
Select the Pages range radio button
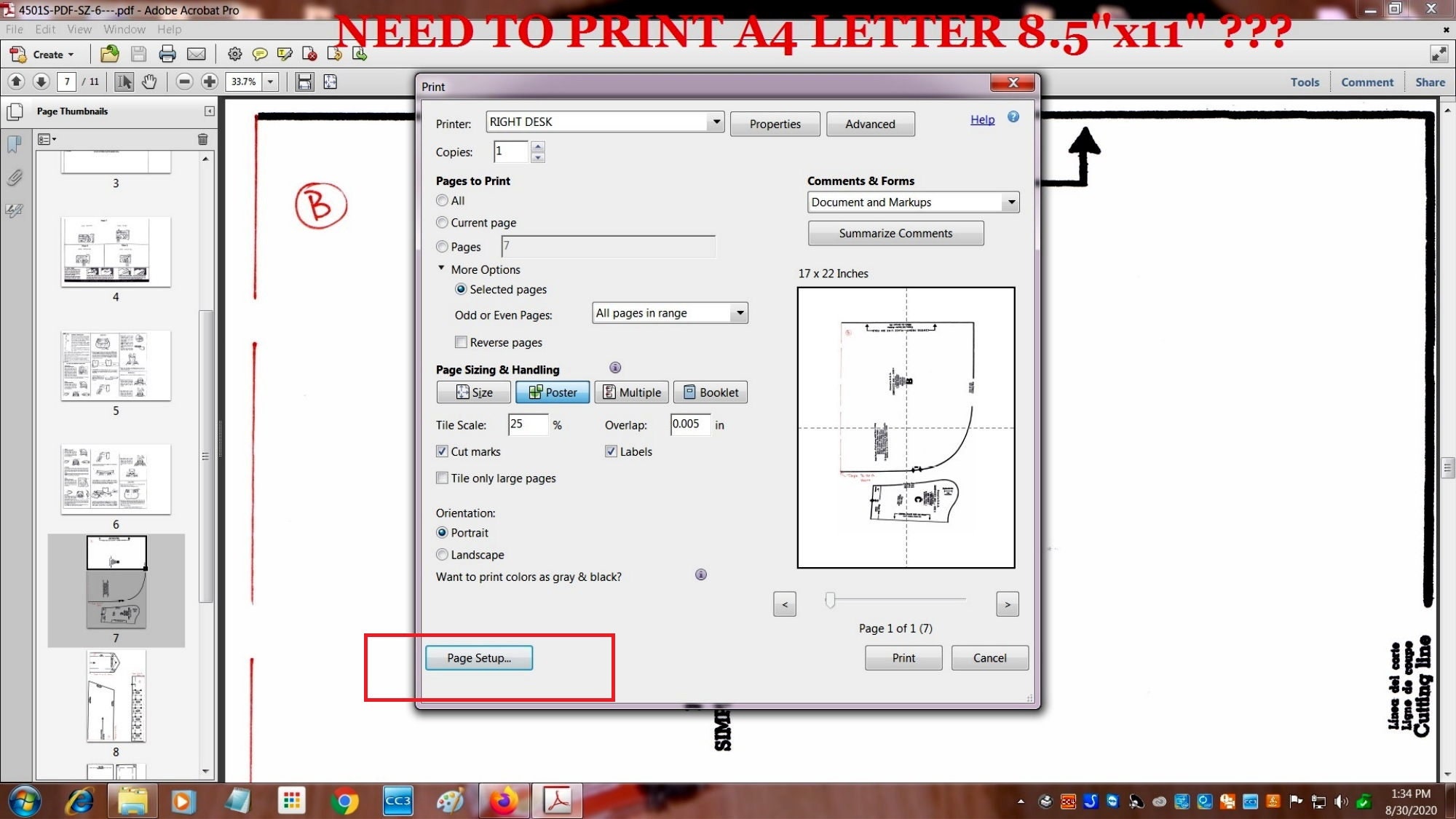pyautogui.click(x=442, y=246)
